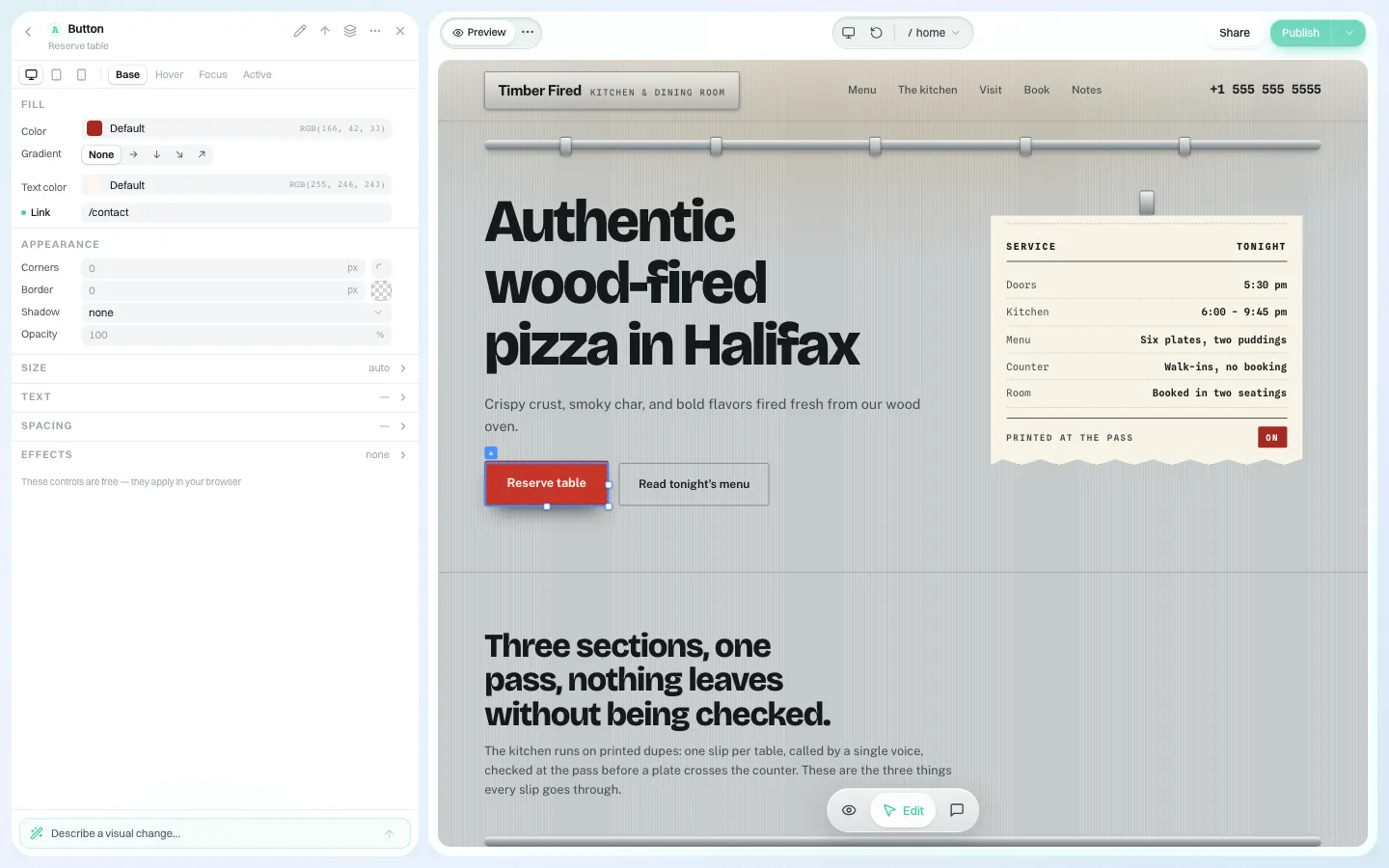Image resolution: width=1389 pixels, height=868 pixels.
Task: Go back from the Button panel
Action: (28, 32)
